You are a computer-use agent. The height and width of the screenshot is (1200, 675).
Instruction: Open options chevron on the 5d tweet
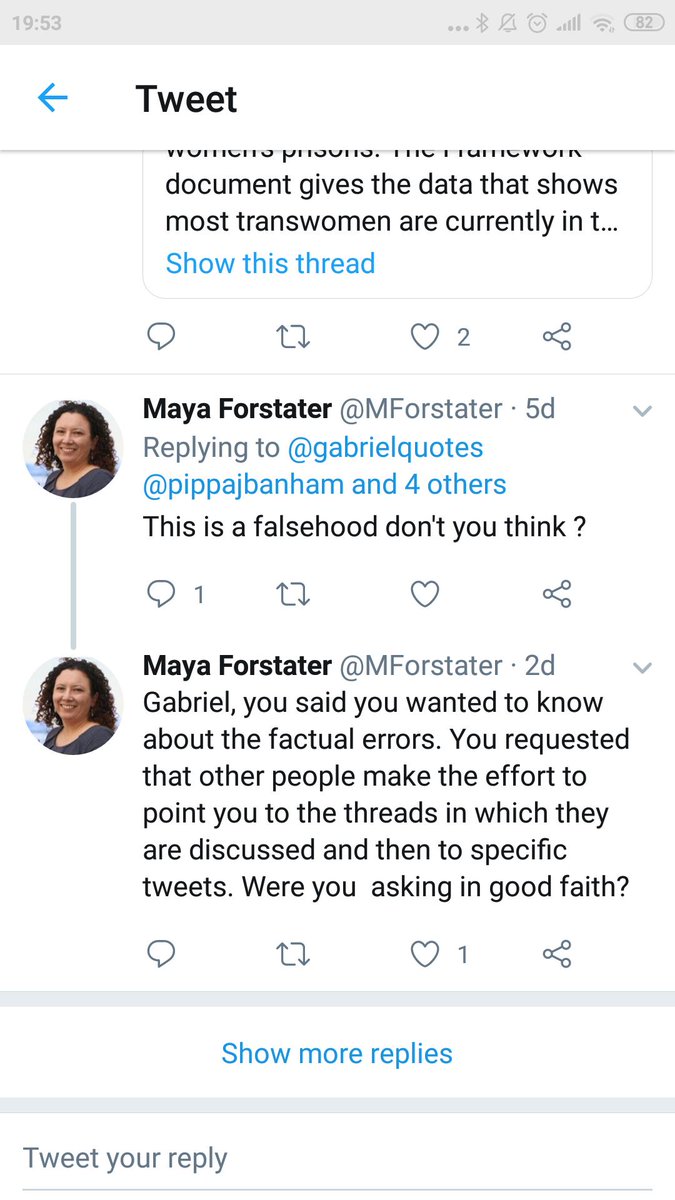643,410
